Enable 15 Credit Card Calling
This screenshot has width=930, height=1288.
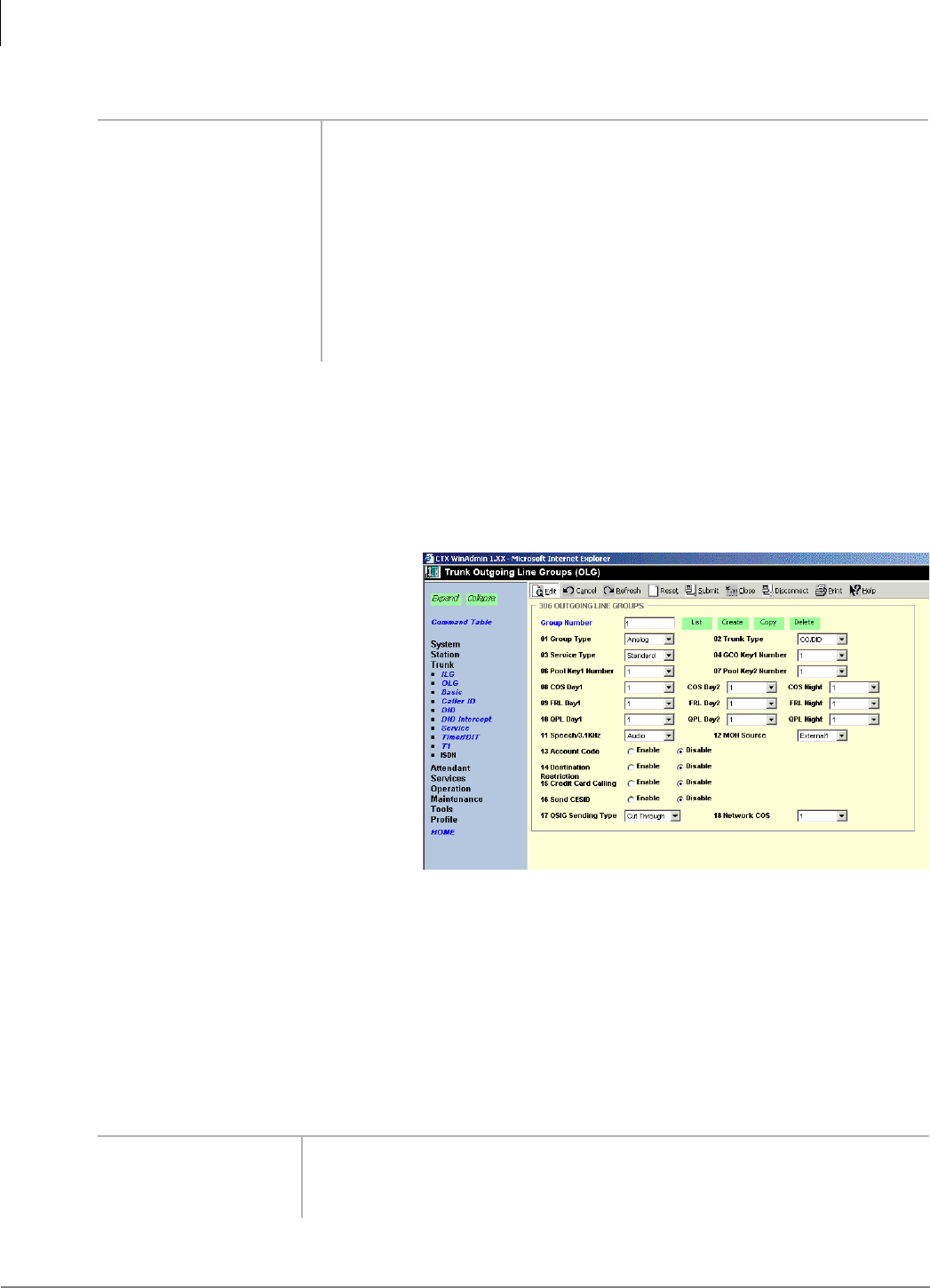(631, 783)
